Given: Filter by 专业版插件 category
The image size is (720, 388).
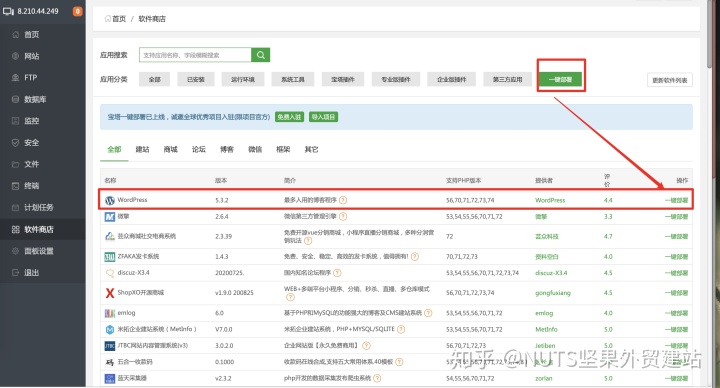Looking at the screenshot, I should (396, 79).
